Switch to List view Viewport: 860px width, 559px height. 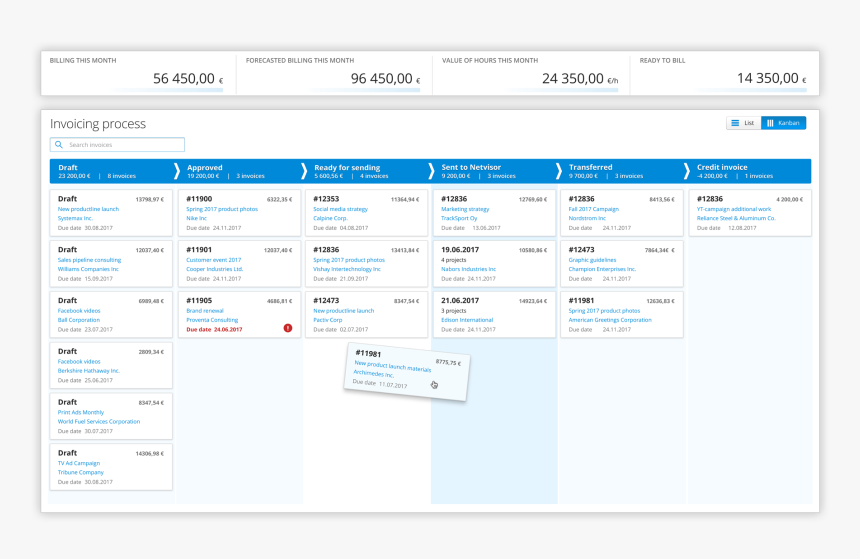(743, 123)
